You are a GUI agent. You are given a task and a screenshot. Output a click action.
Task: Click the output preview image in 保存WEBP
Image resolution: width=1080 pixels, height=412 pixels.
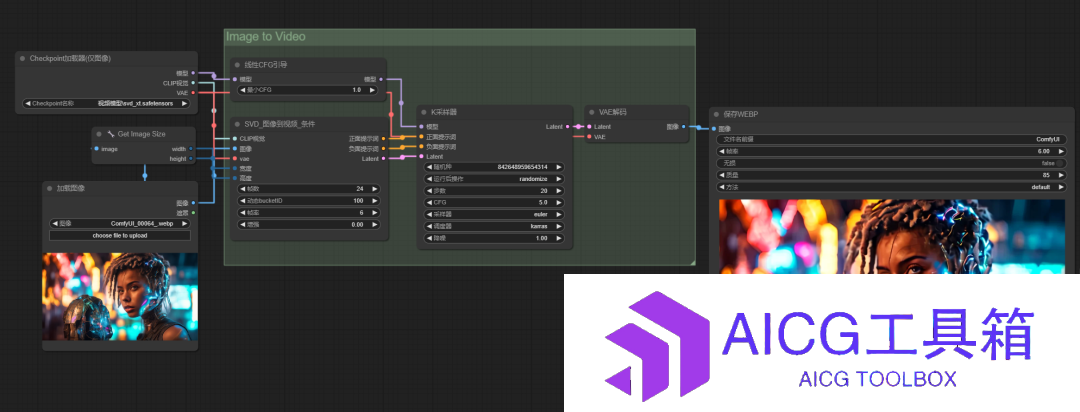coord(892,236)
